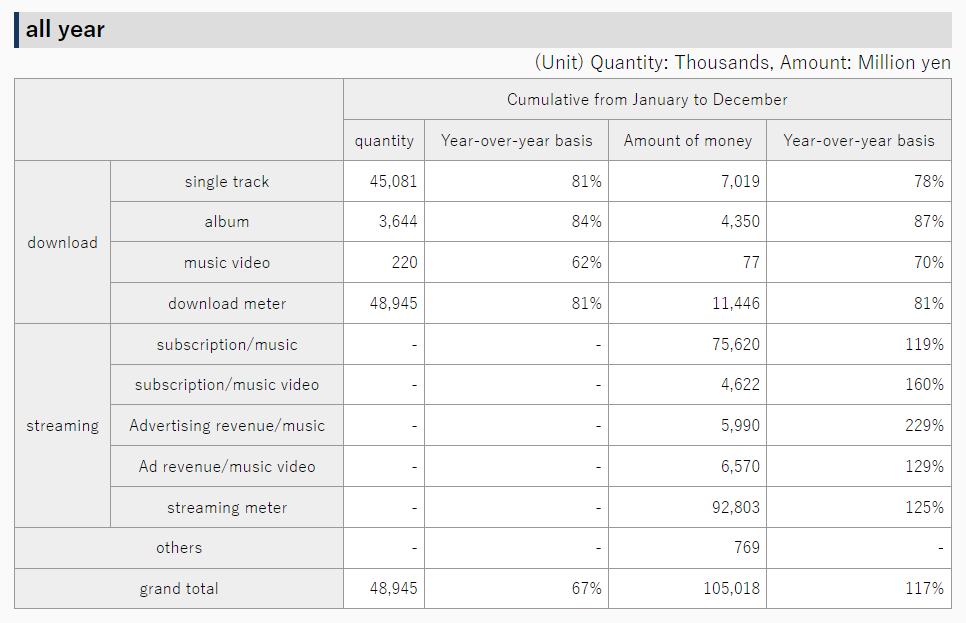Screen dimensions: 966x623
Task: Click the "all year" section heading
Action: [66, 30]
